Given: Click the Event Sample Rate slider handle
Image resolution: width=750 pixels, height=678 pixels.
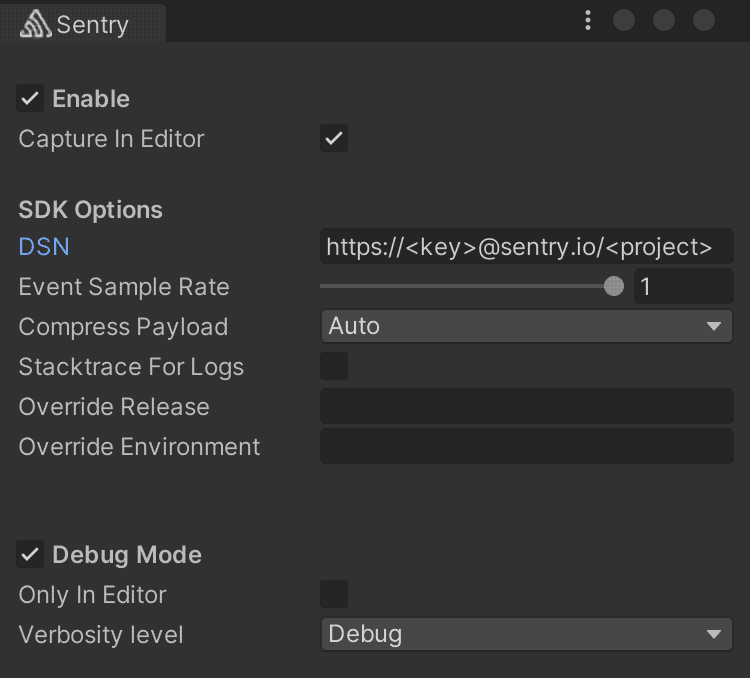Looking at the screenshot, I should tap(614, 287).
